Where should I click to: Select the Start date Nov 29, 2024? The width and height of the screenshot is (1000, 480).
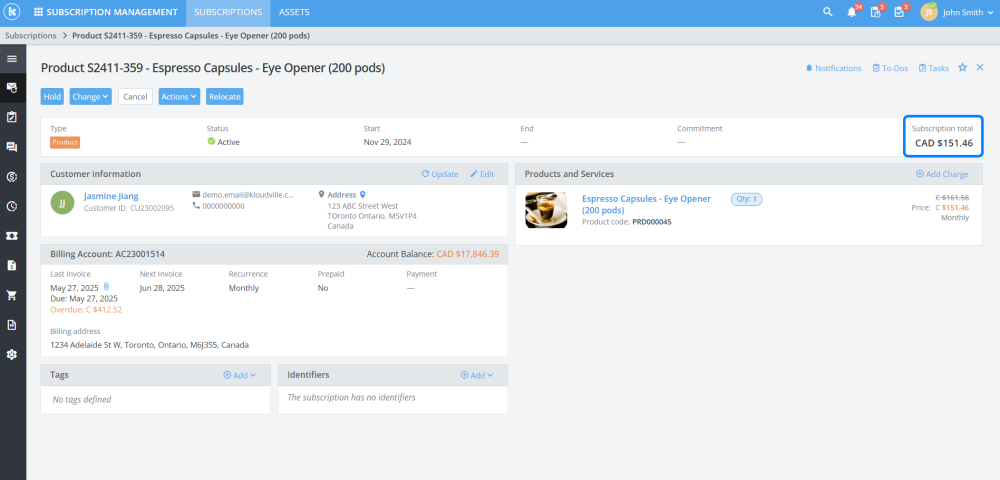[x=388, y=142]
